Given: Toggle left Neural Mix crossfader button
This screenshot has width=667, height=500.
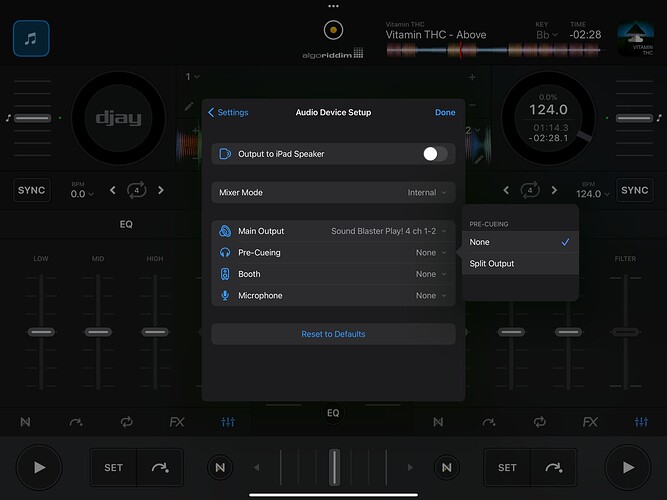Looking at the screenshot, I should (x=220, y=468).
